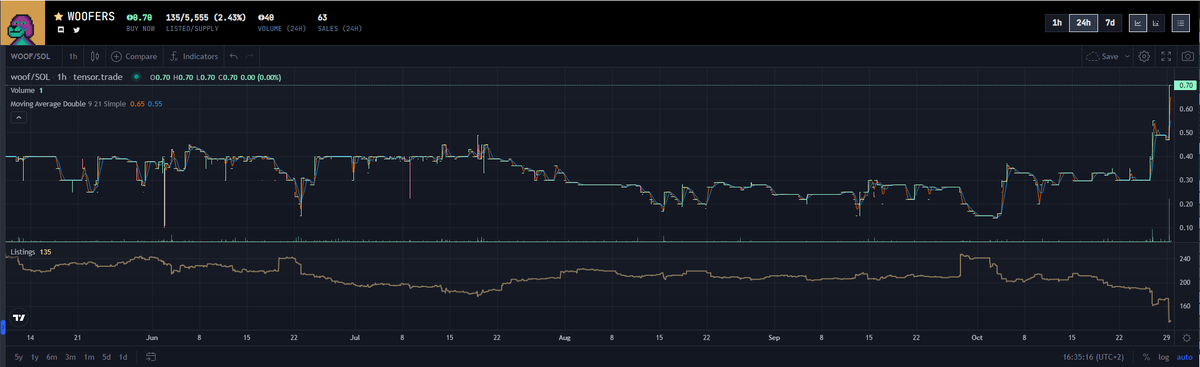The width and height of the screenshot is (1200, 367).
Task: Set the range to 3m
Action: pyautogui.click(x=70, y=357)
